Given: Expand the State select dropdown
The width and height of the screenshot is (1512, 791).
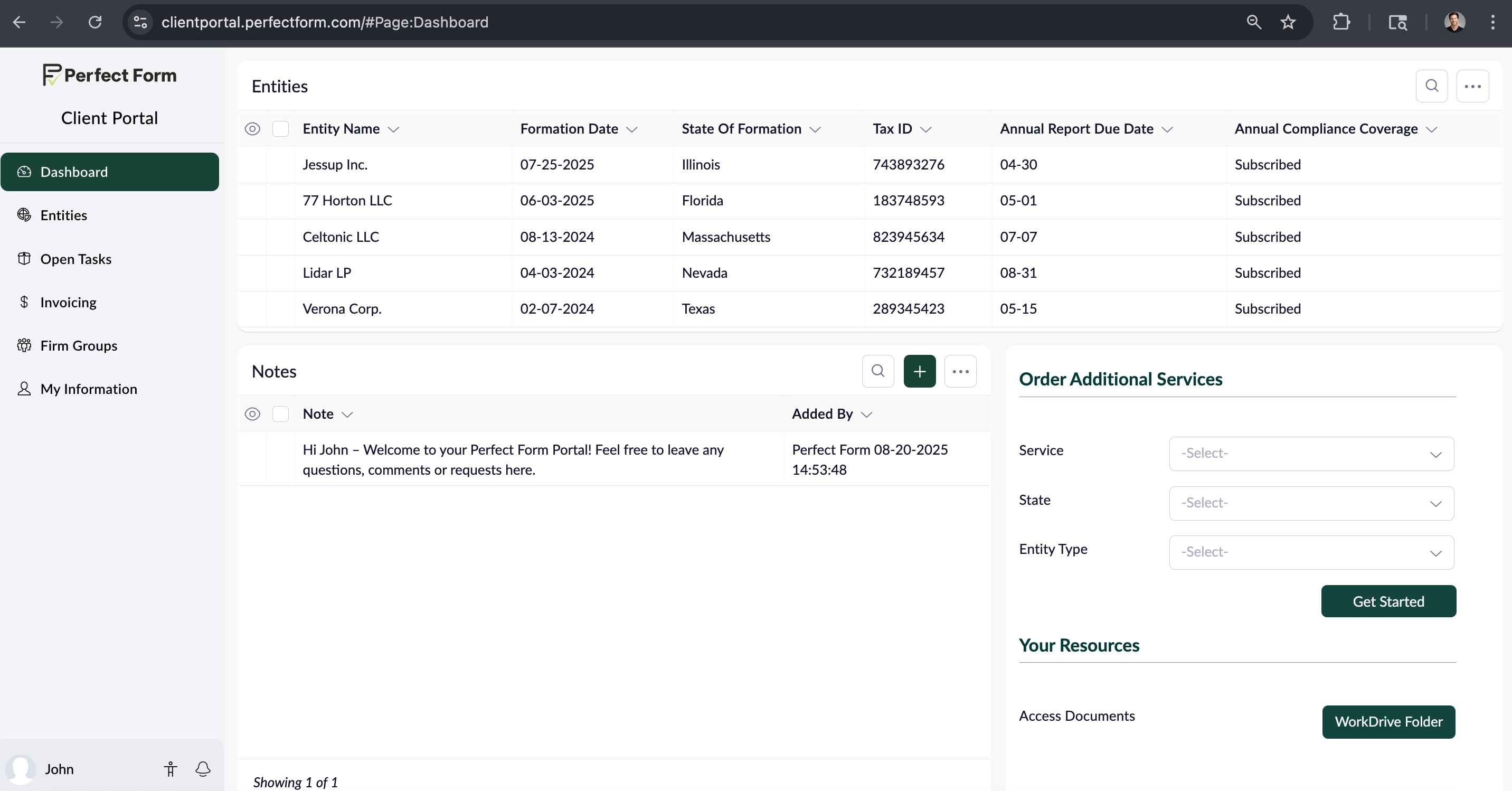Looking at the screenshot, I should (x=1311, y=503).
